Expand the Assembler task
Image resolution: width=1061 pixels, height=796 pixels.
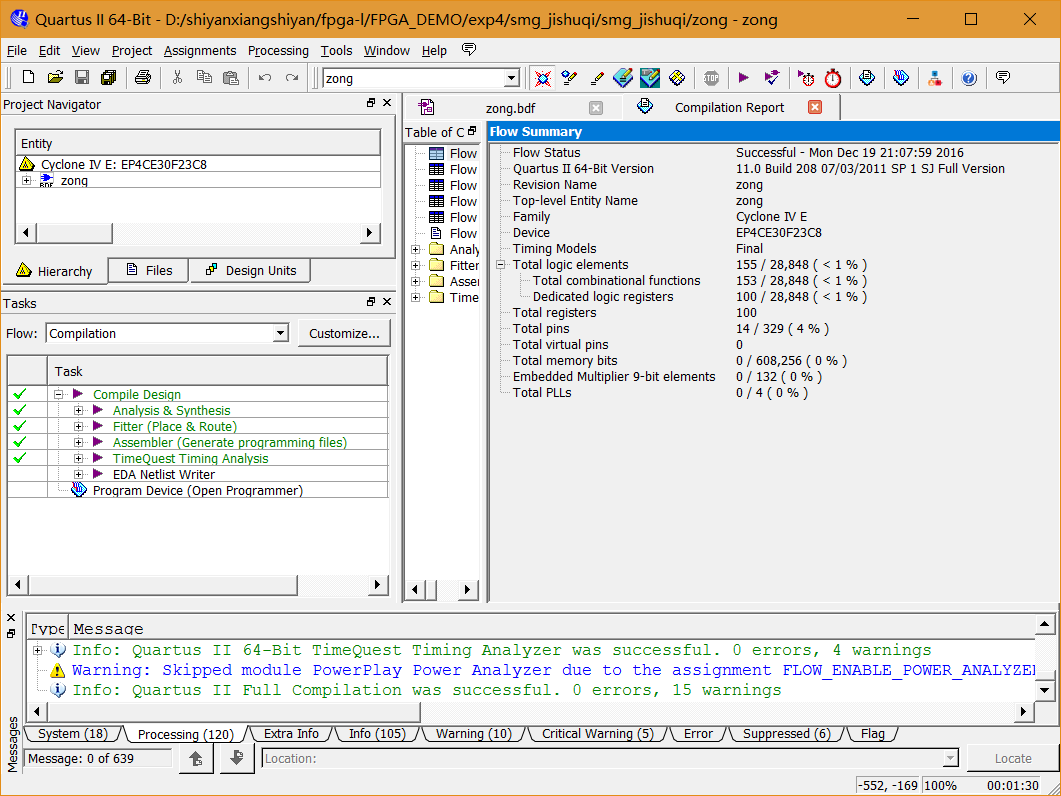(x=78, y=442)
